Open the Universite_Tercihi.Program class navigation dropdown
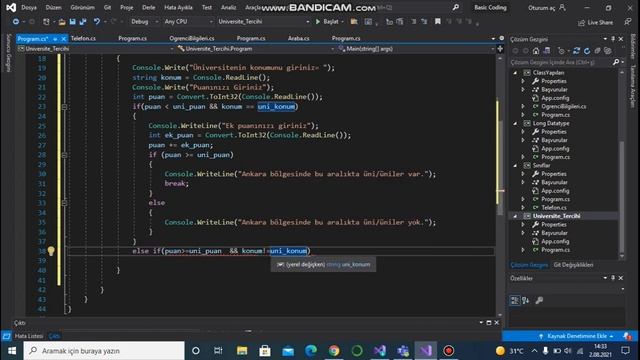This screenshot has height=360, width=640. point(255,49)
